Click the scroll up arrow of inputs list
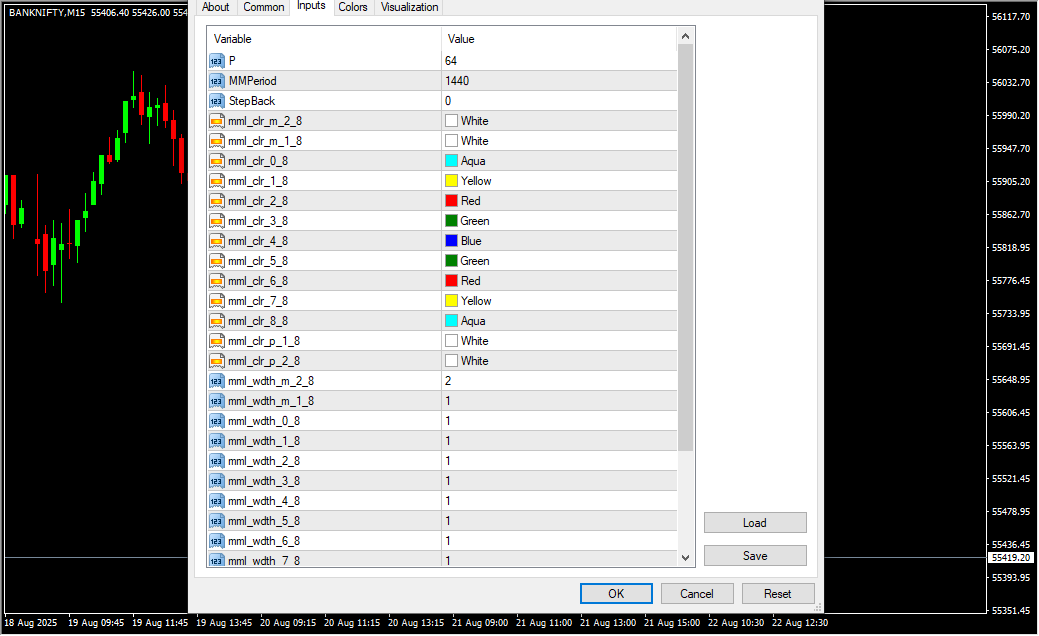 tap(685, 36)
